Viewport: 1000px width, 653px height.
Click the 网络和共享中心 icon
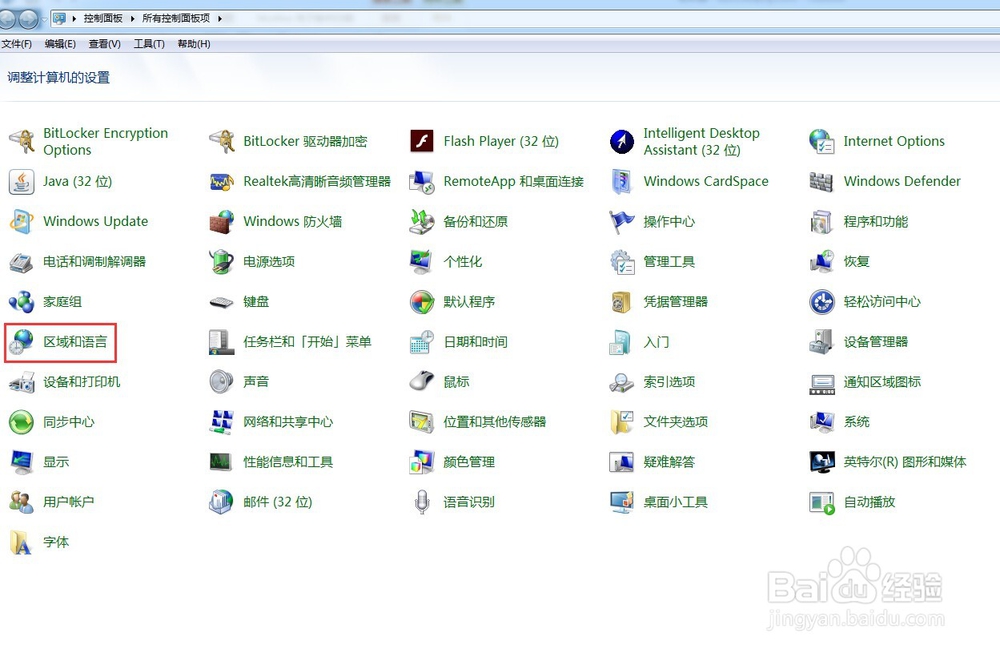pos(222,422)
